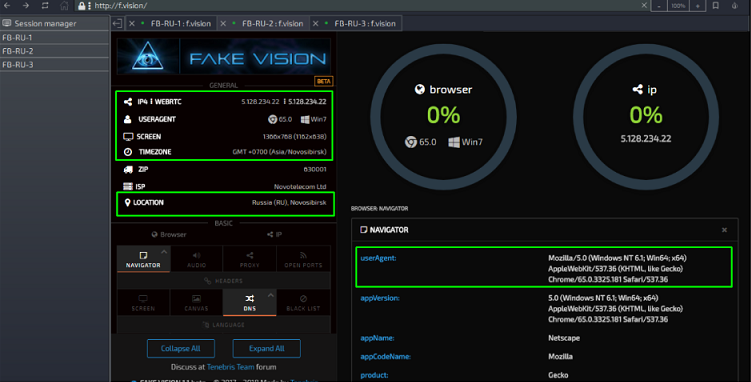Click the appVersion label
Screen dimensions: 751x382
[380, 298]
